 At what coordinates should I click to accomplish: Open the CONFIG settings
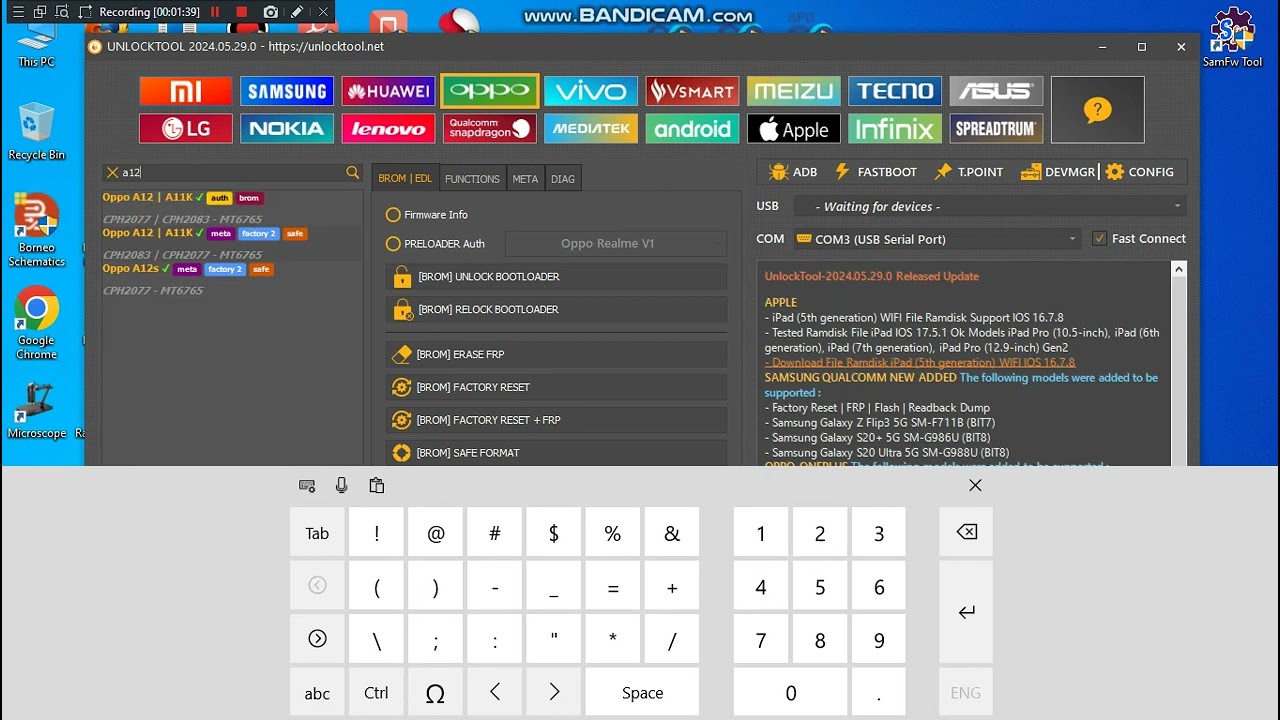(1141, 171)
